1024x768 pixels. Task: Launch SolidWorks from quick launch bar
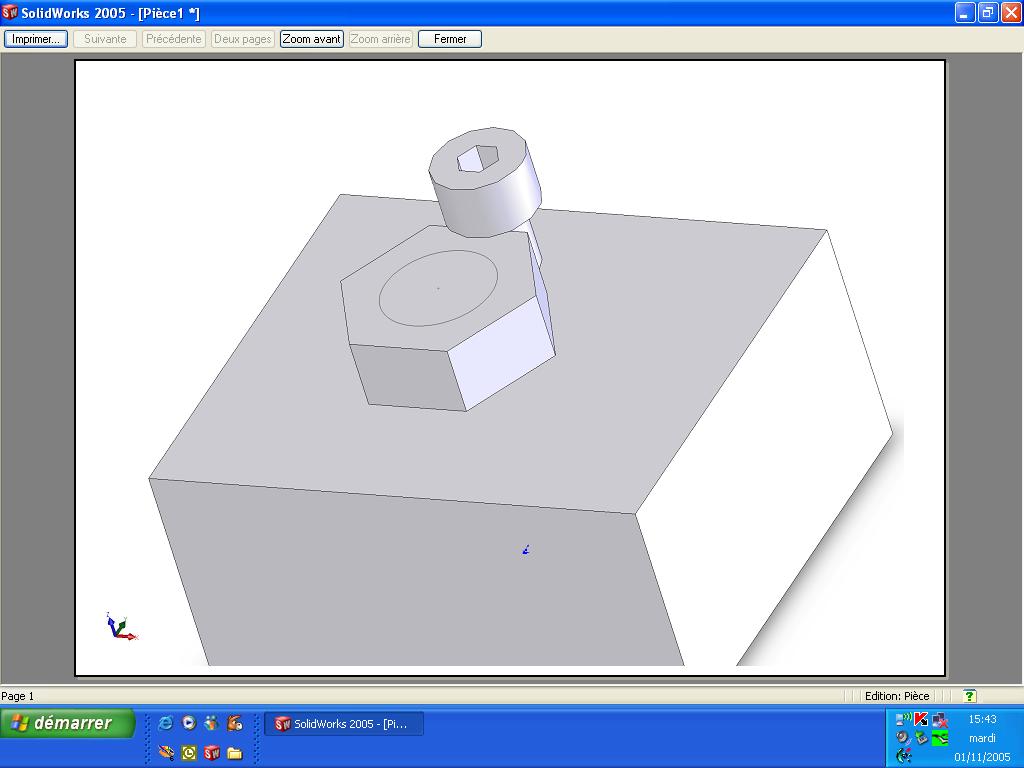(211, 753)
